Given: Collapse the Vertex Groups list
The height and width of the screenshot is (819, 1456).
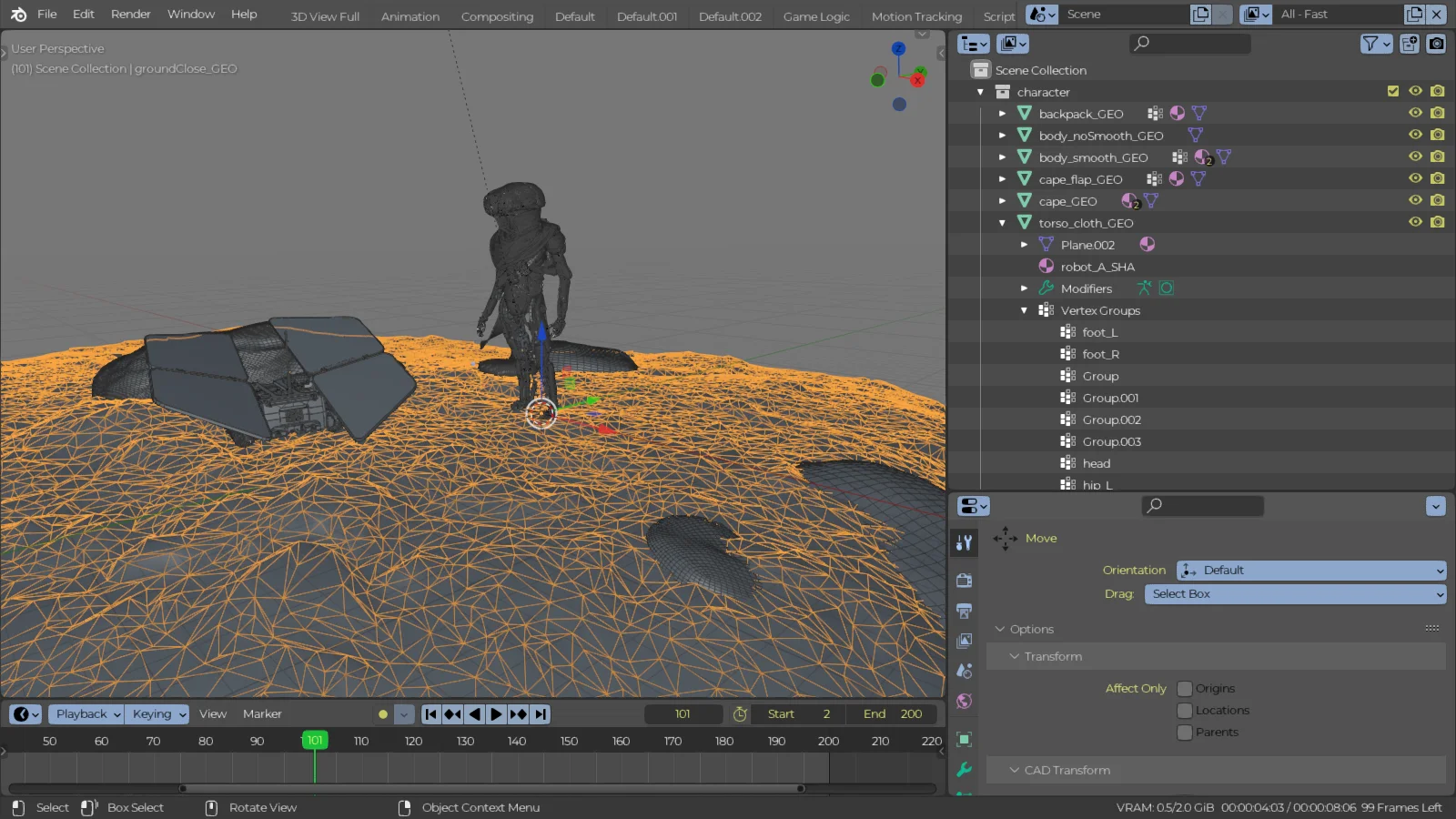Looking at the screenshot, I should click(1023, 310).
